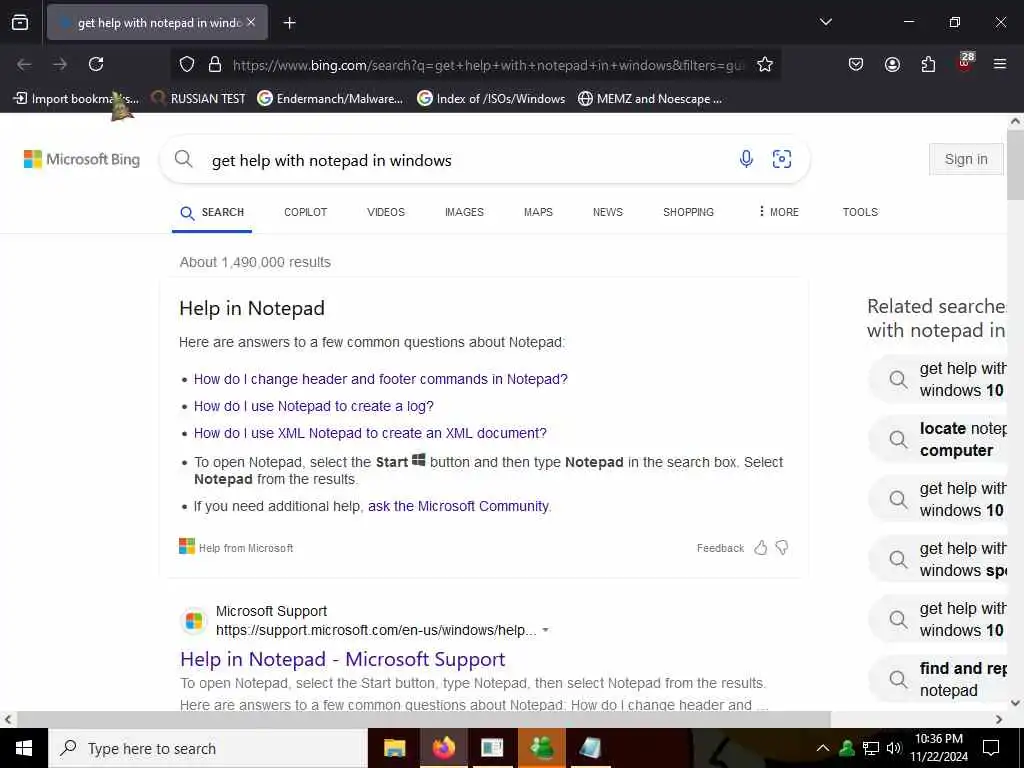Click the 'Type here to search' taskbar box
Image resolution: width=1024 pixels, height=768 pixels.
[x=208, y=748]
